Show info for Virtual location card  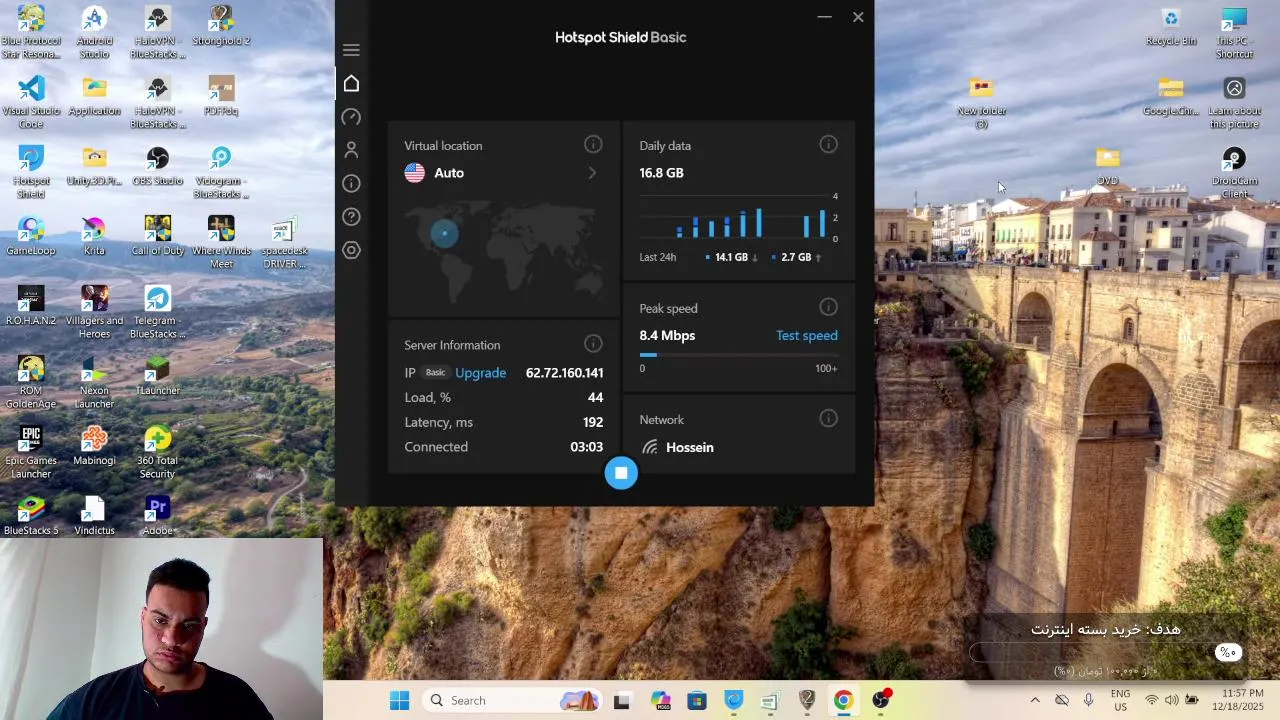click(593, 145)
